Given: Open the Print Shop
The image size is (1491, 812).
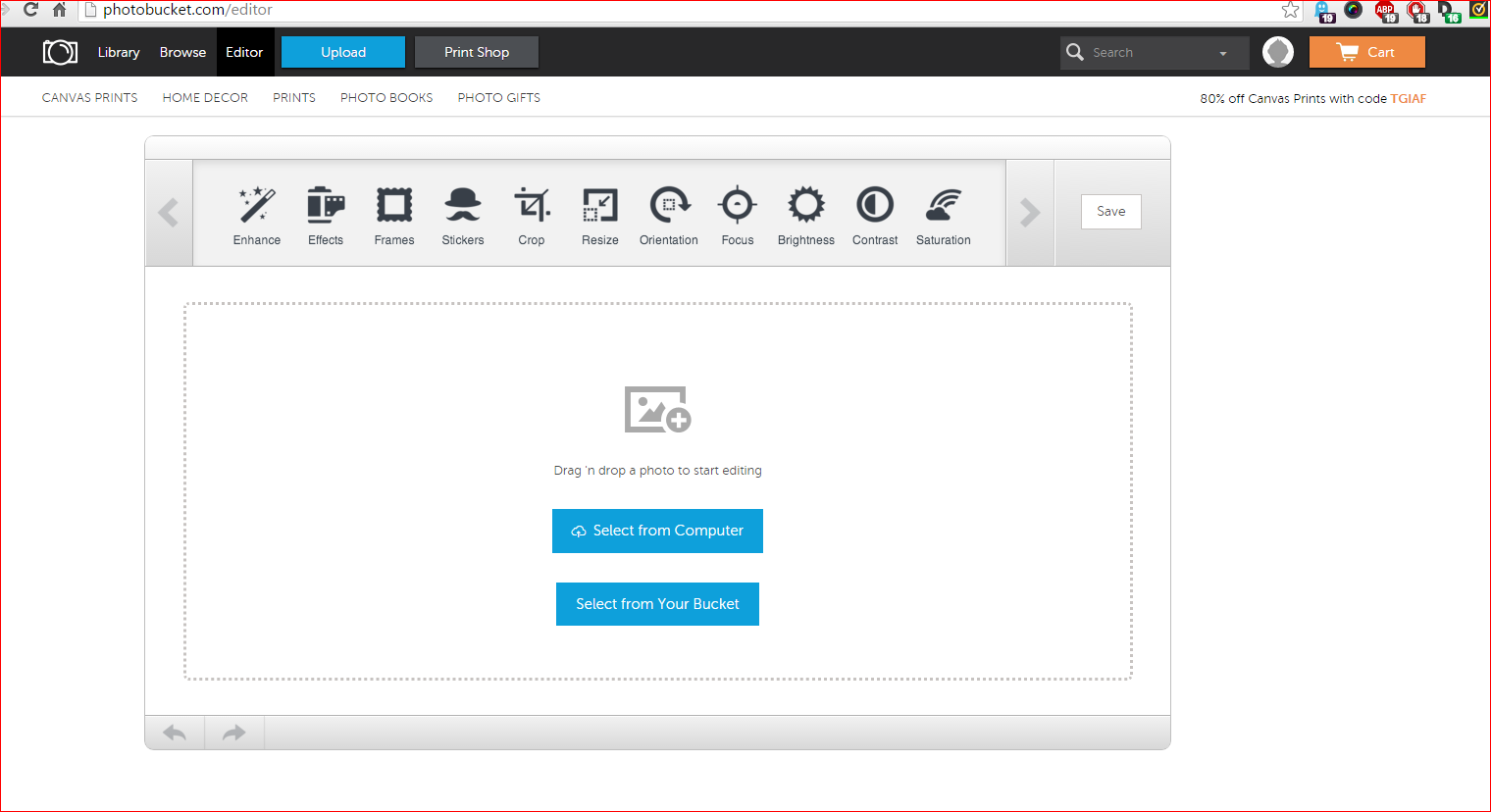Looking at the screenshot, I should pos(477,52).
